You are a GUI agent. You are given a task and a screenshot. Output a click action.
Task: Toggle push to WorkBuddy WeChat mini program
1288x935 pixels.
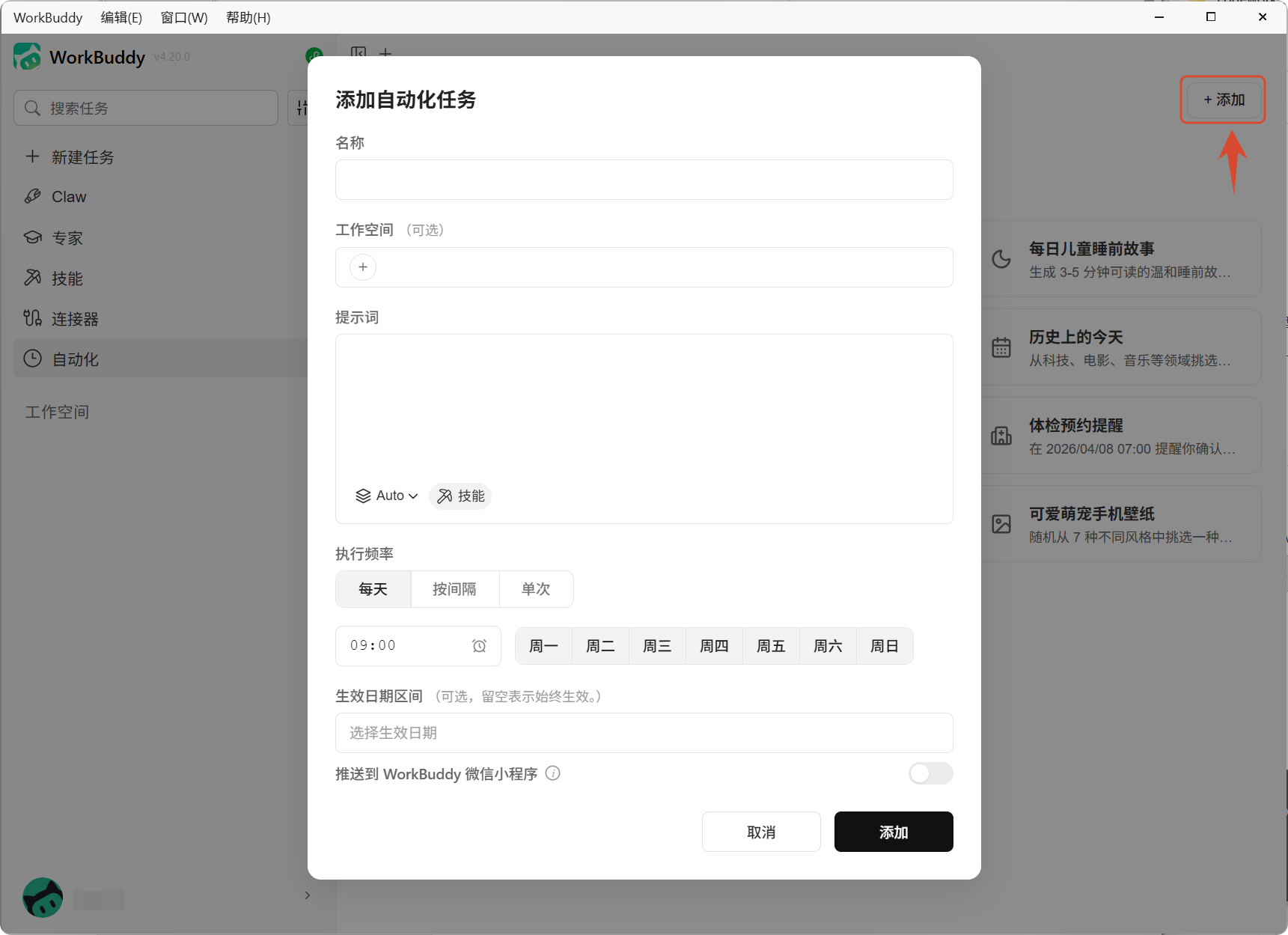click(x=930, y=773)
